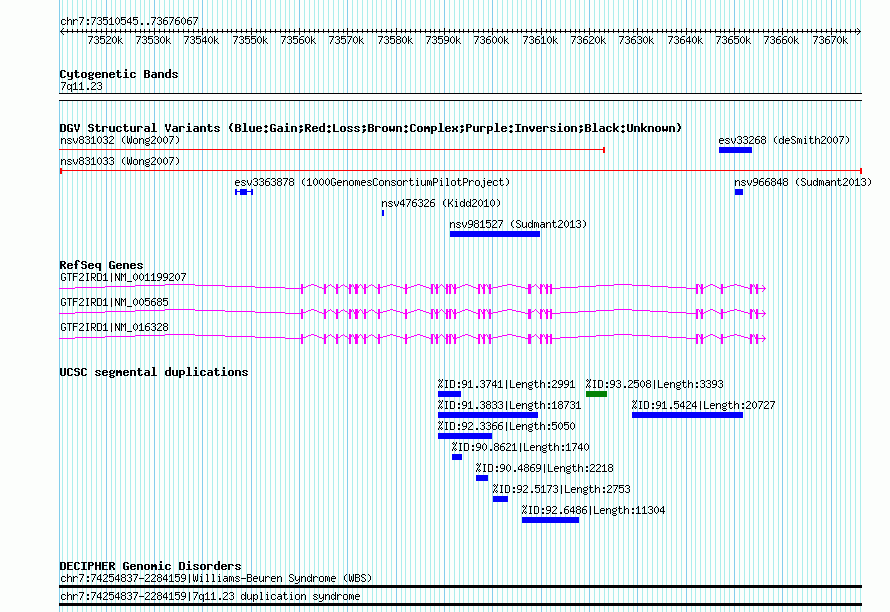Select %ID:90.8621|Length:1740 label

pos(520,447)
